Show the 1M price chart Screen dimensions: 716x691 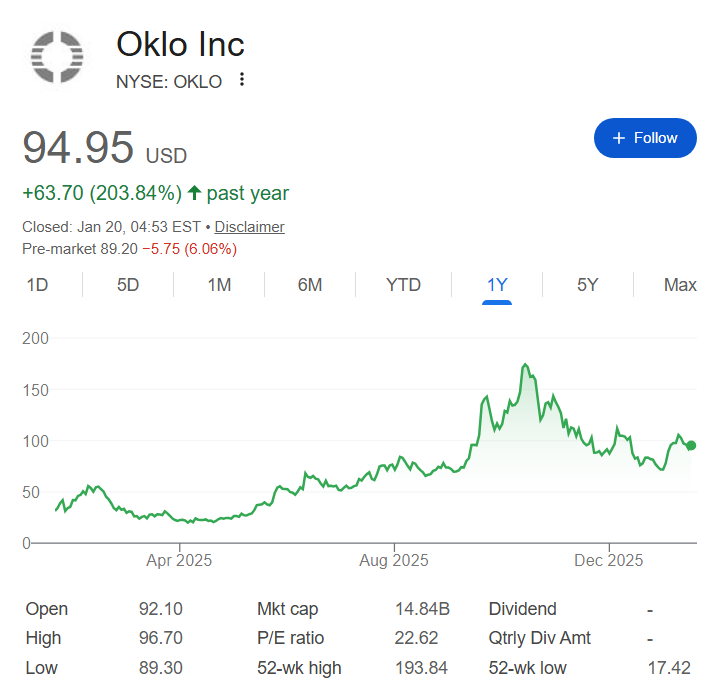tap(219, 285)
